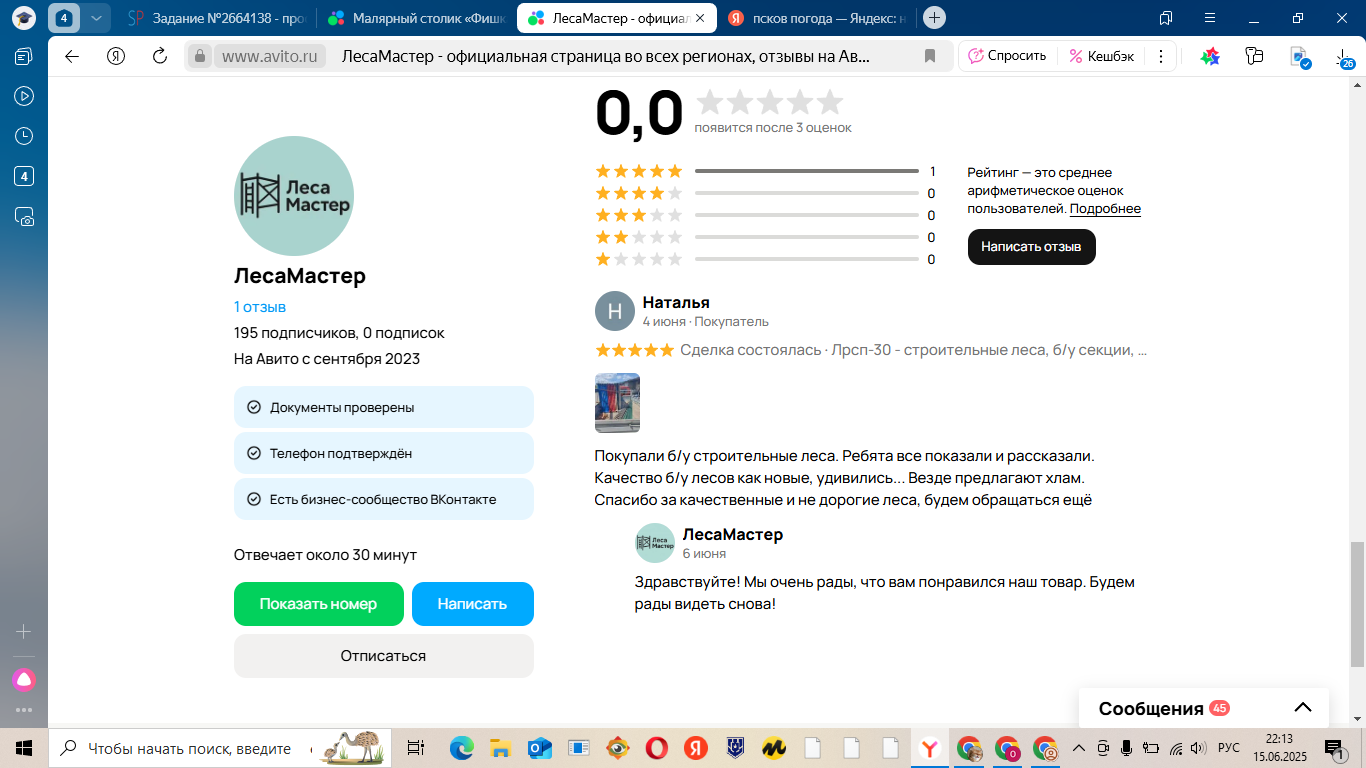Open the tab group counter showing 4
1366x768 pixels.
pyautogui.click(x=65, y=18)
